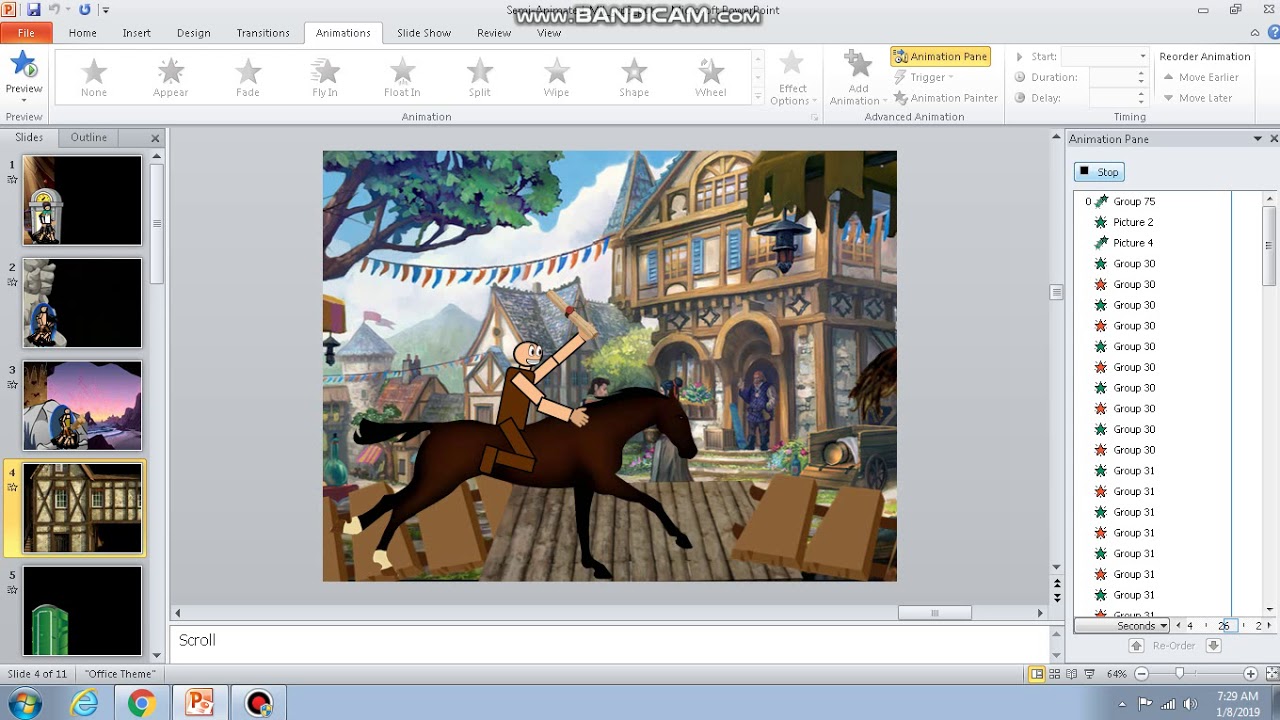Fit slide to current window icon
This screenshot has height=720, width=1280.
(1270, 674)
